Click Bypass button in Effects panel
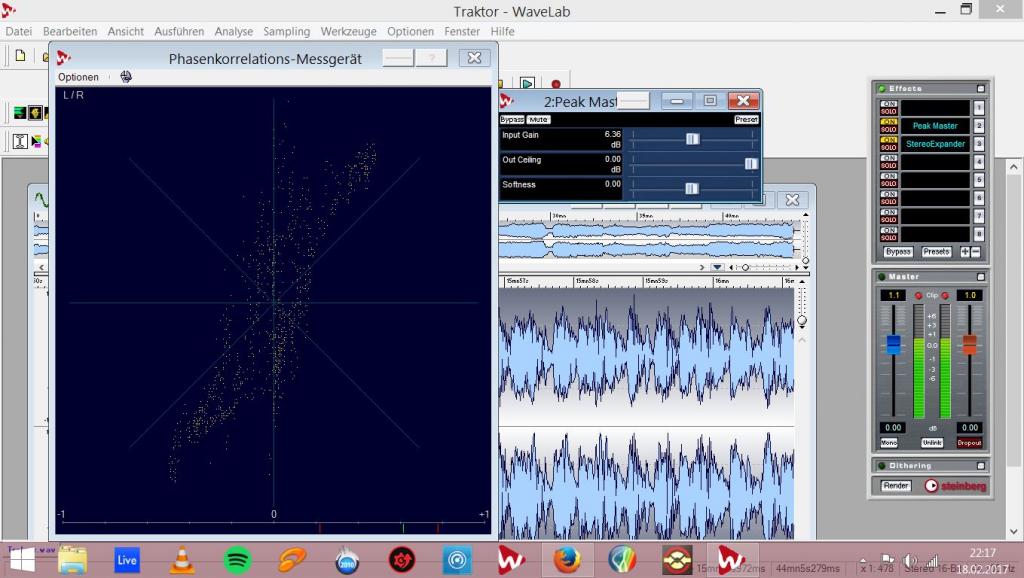Screen dimensions: 1024x578 click(898, 252)
